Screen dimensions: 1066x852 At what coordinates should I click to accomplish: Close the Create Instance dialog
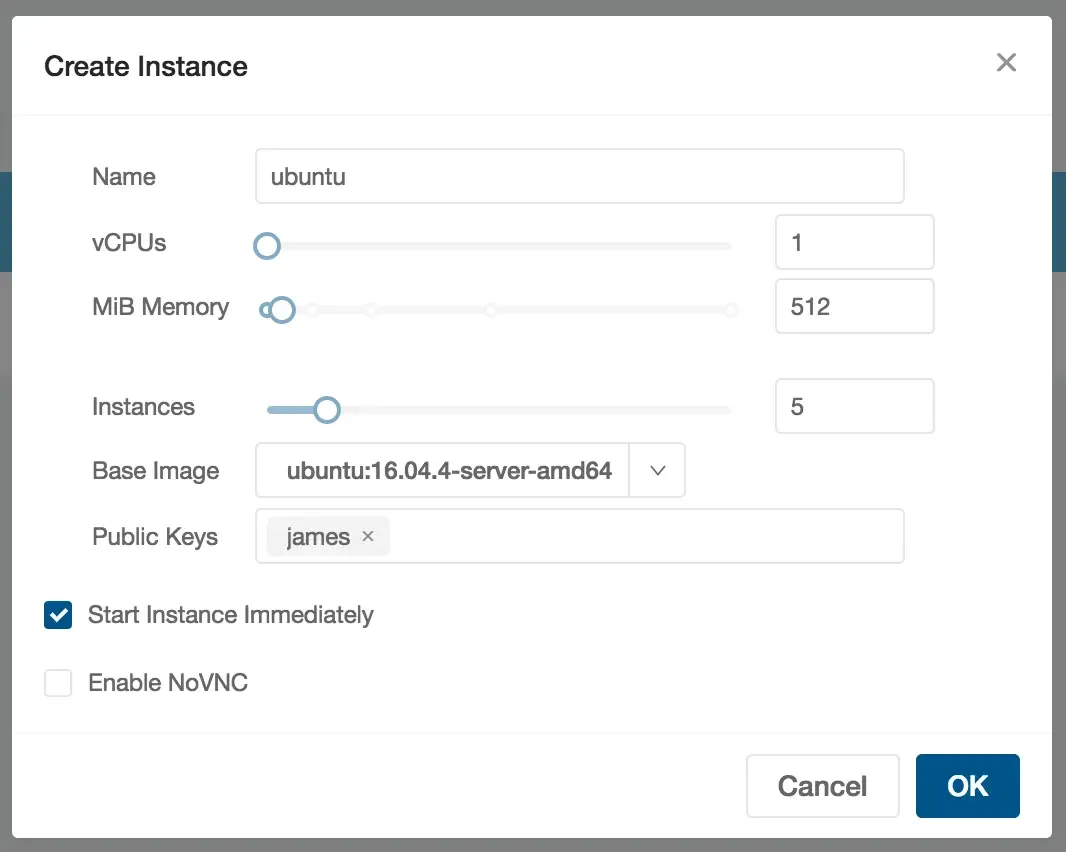(1006, 63)
